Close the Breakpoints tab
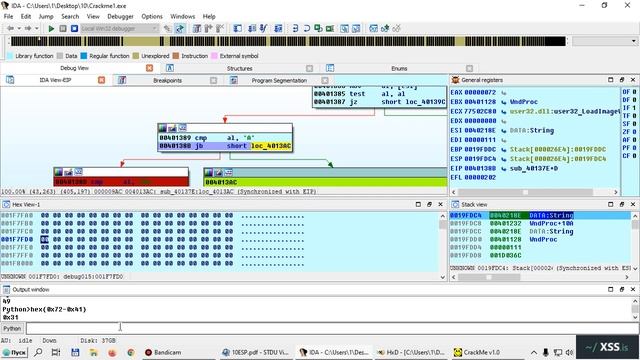 tap(213, 80)
